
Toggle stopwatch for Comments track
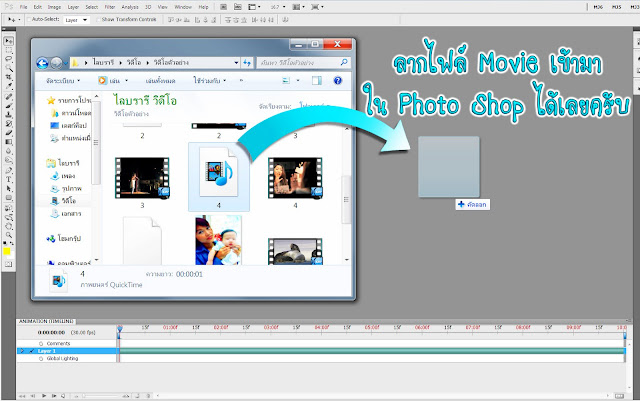[x=41, y=343]
